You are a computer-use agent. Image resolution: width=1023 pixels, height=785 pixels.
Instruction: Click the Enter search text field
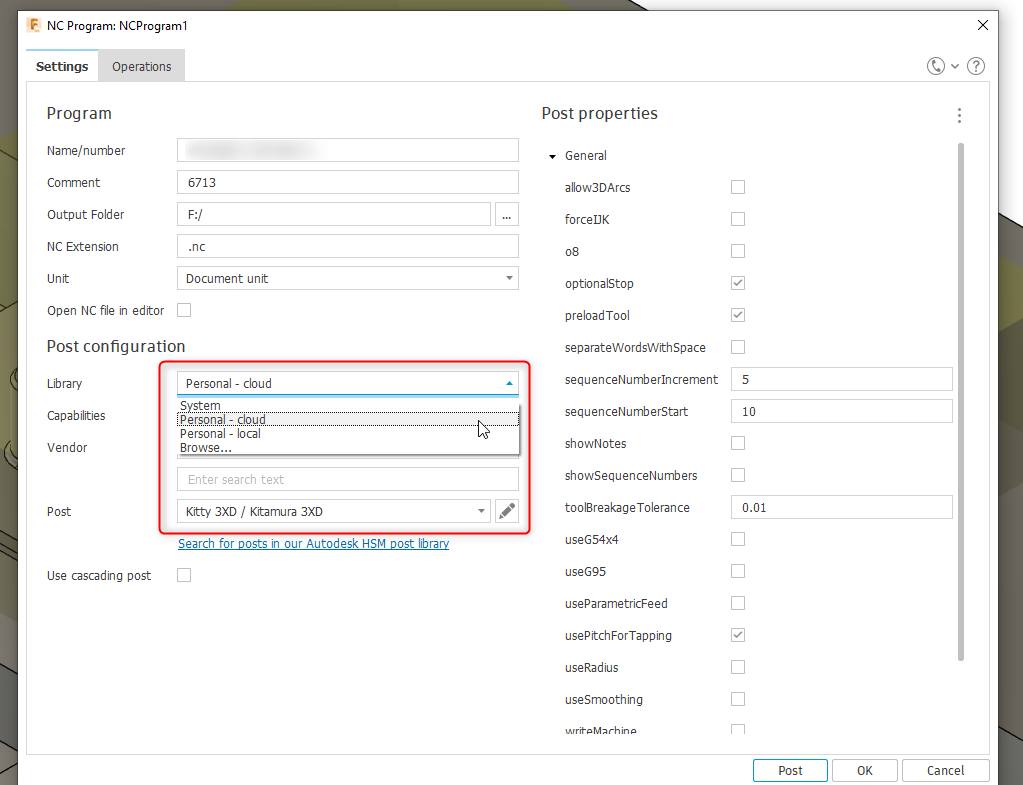[x=348, y=479]
